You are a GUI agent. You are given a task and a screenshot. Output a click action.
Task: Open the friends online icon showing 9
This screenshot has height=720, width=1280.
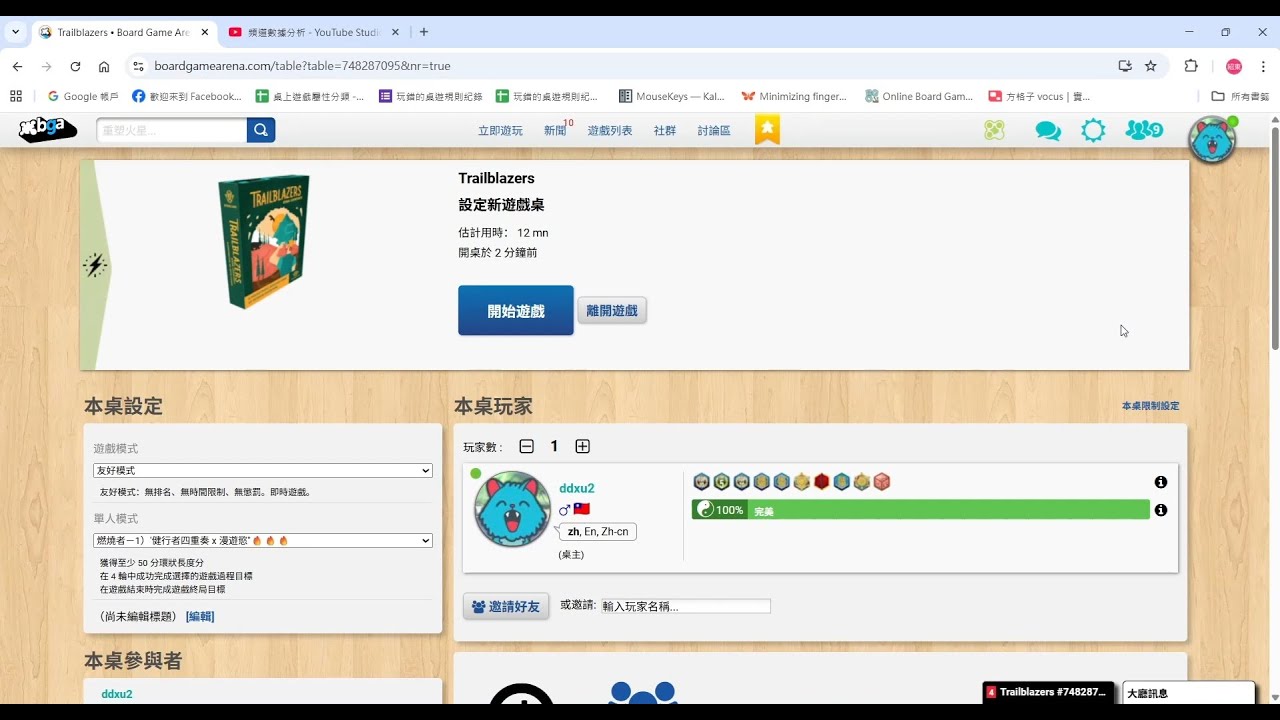point(1144,130)
